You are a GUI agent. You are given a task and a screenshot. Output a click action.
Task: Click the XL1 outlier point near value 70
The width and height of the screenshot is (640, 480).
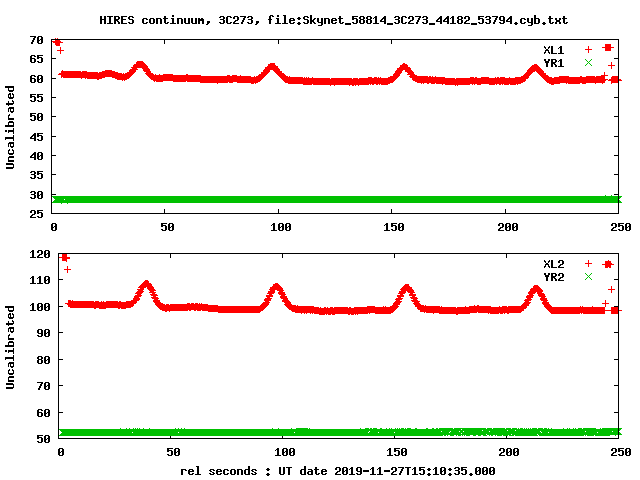tap(57, 42)
